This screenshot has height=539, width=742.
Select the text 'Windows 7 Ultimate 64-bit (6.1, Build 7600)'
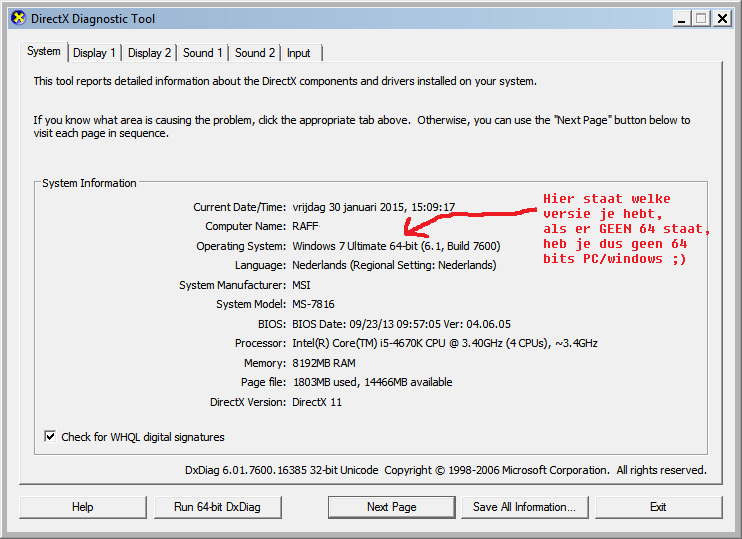(x=396, y=246)
